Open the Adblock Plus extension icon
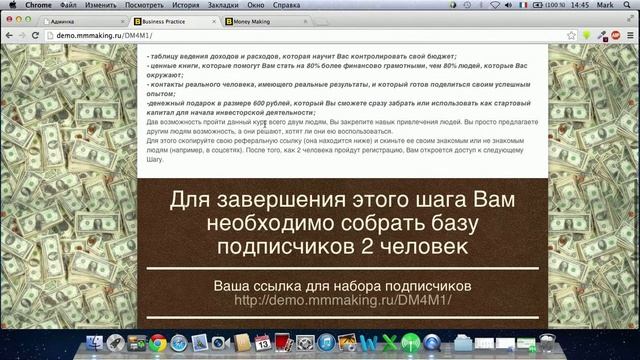The height and width of the screenshot is (360, 640). (x=616, y=36)
